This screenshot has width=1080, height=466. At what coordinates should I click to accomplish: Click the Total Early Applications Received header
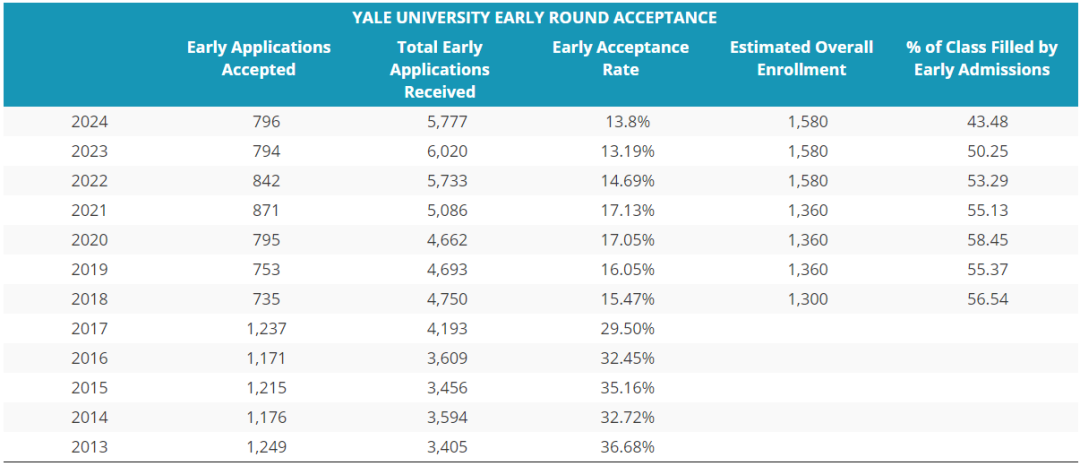coord(440,70)
